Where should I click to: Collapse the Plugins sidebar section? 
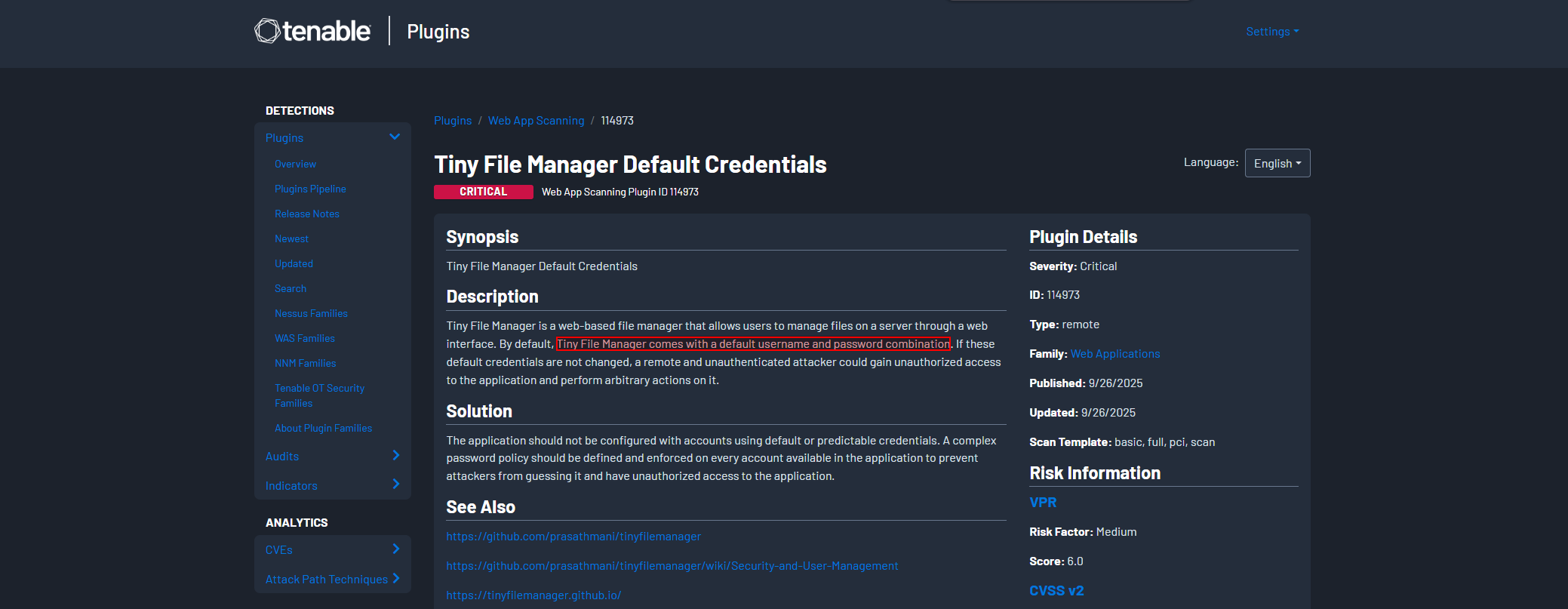[394, 137]
